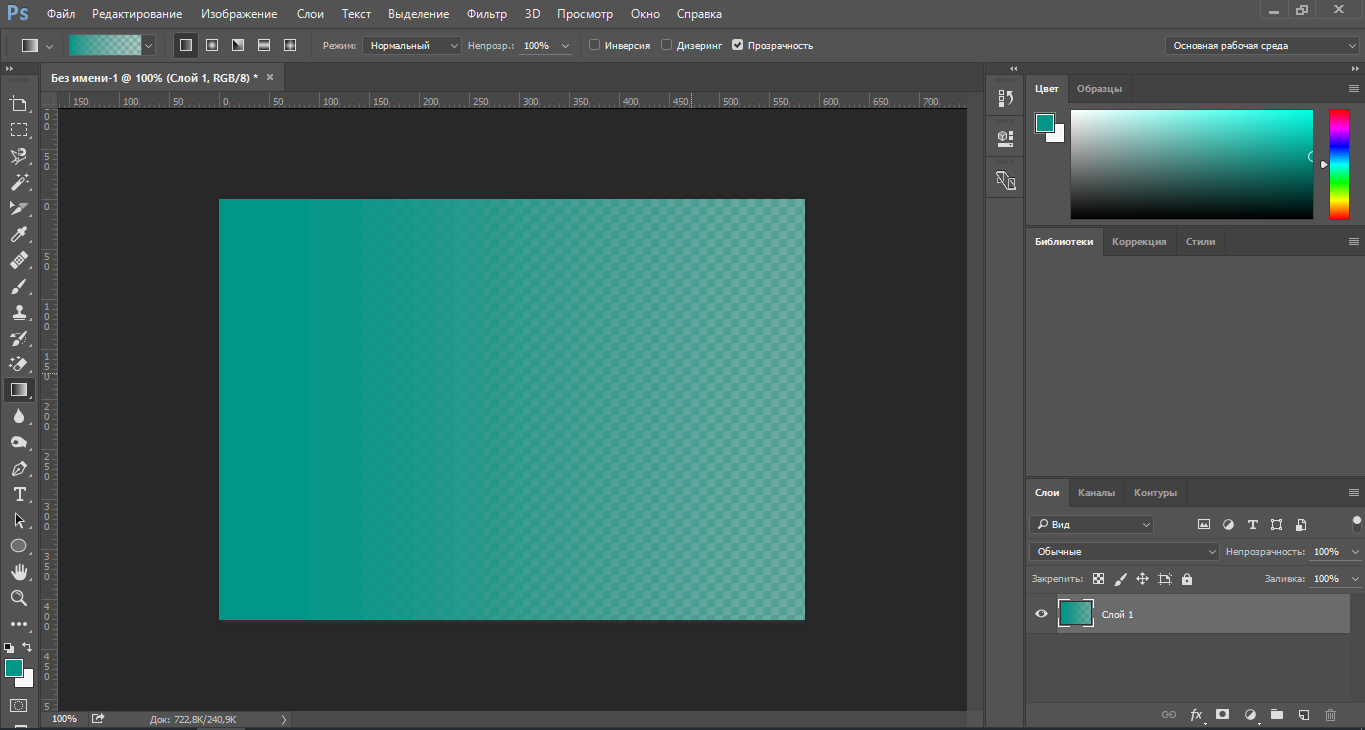Image resolution: width=1365 pixels, height=730 pixels.
Task: Select the Eyedropper tool
Action: (19, 234)
